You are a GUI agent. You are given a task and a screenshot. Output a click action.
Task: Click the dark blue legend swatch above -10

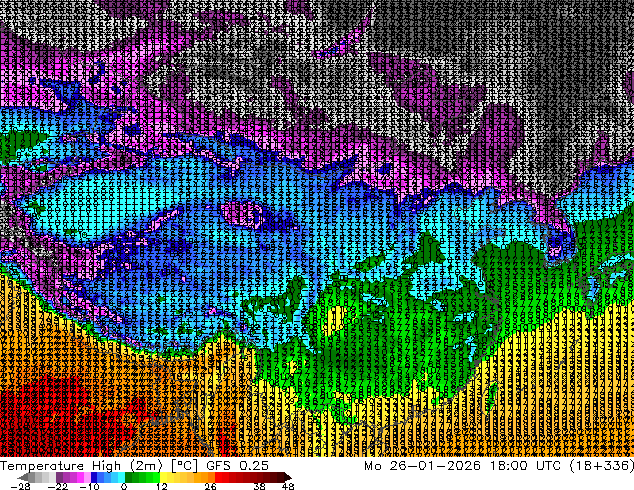[x=94, y=477]
